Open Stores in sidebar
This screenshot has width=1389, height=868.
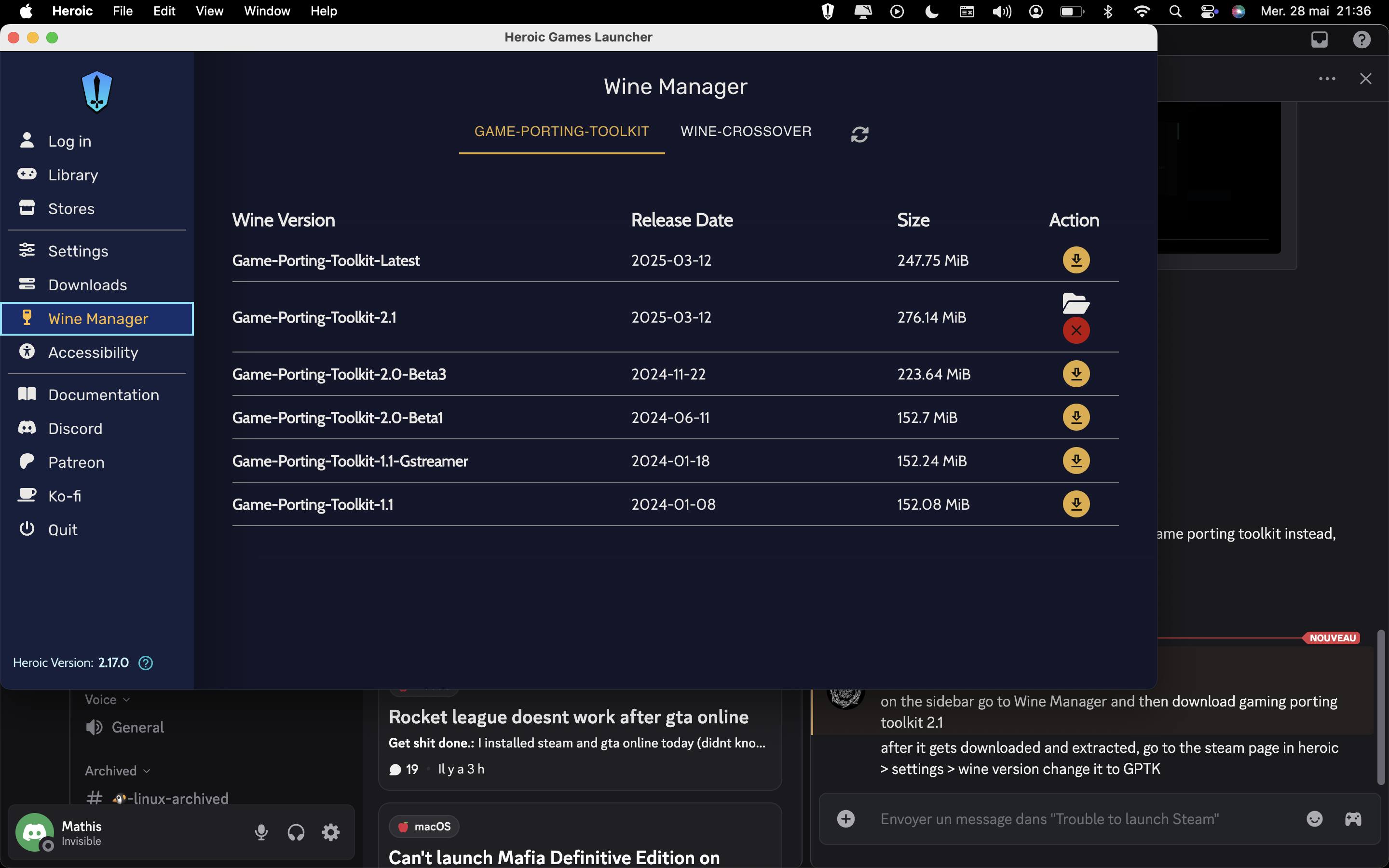click(x=96, y=208)
